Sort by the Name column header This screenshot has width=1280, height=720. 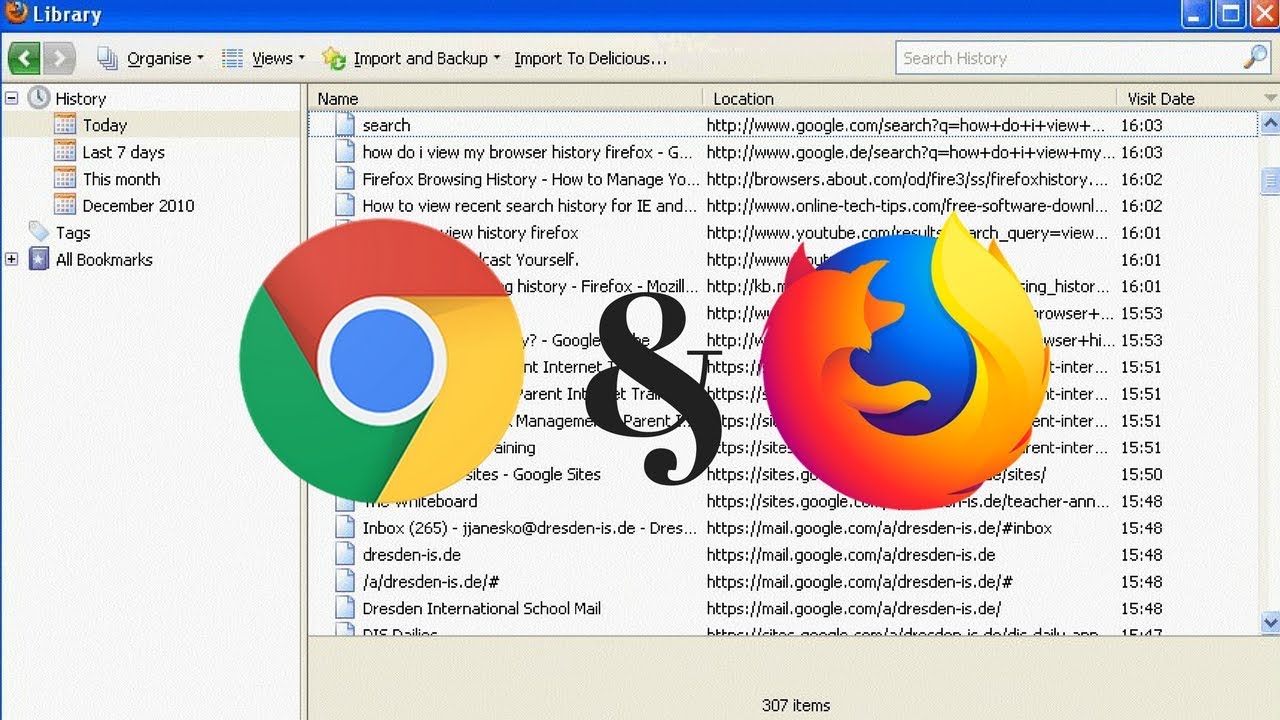(x=505, y=98)
